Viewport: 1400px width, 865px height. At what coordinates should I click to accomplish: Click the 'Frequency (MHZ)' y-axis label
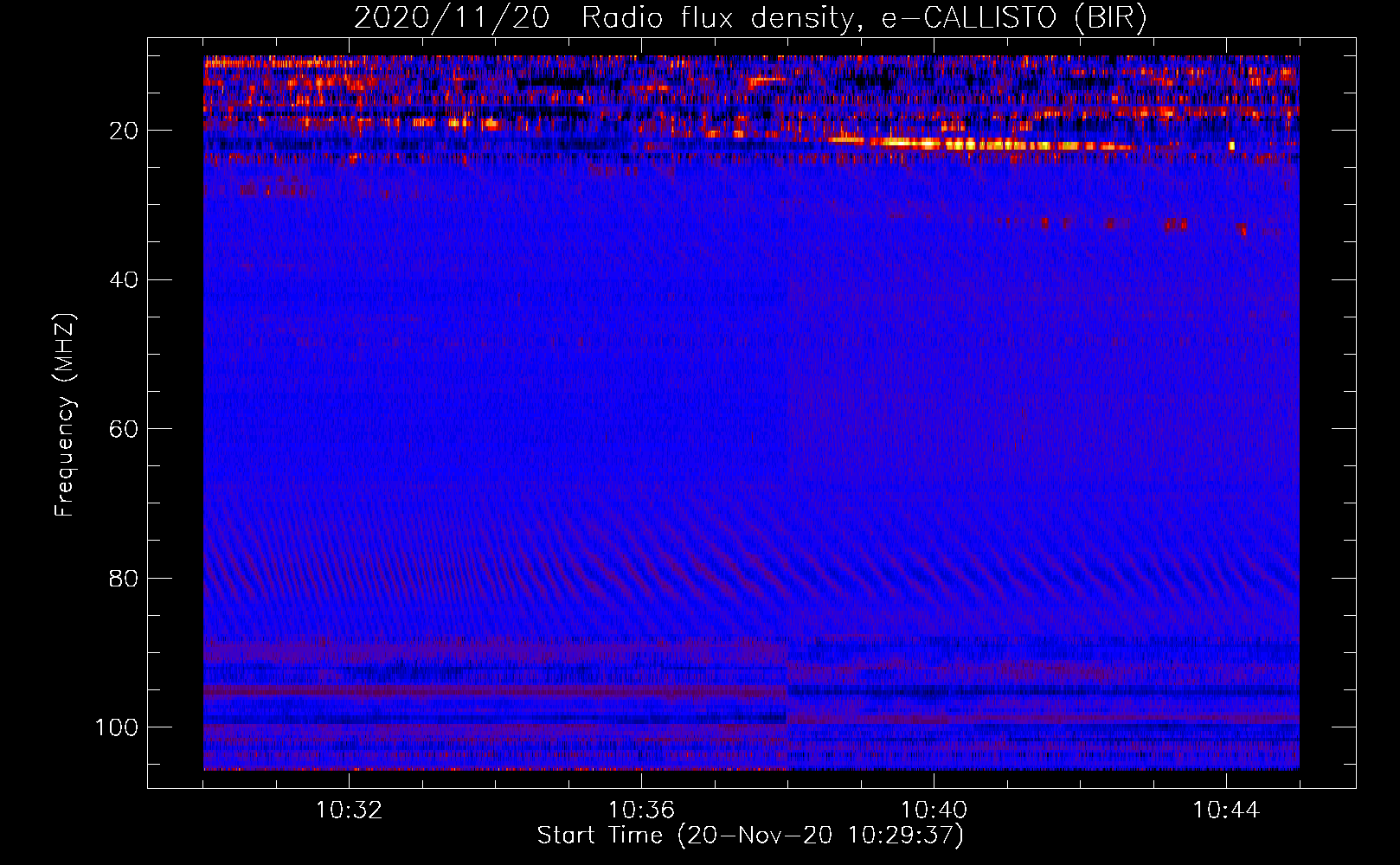click(x=65, y=415)
